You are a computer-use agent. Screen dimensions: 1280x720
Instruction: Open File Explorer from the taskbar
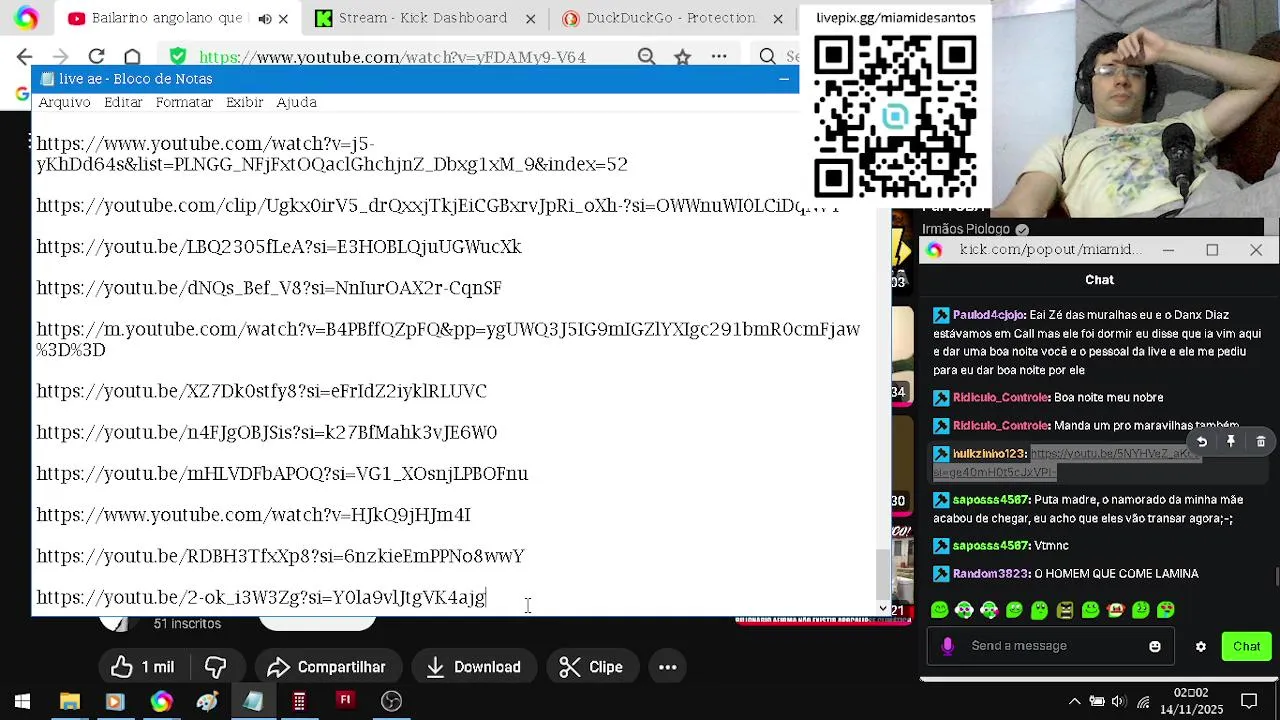pos(69,702)
